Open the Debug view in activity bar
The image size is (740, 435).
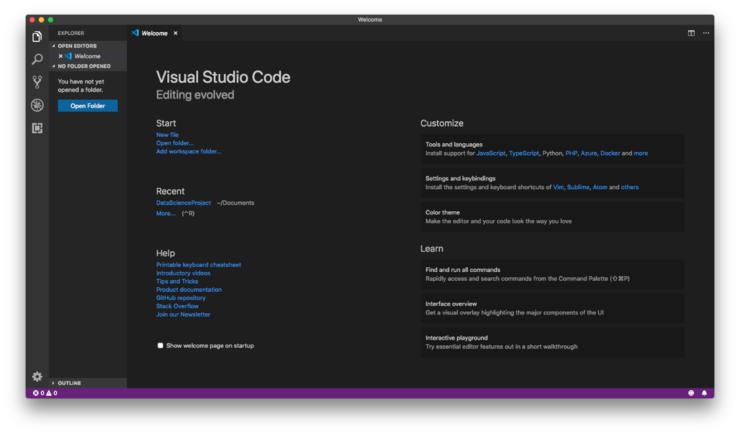(x=37, y=105)
